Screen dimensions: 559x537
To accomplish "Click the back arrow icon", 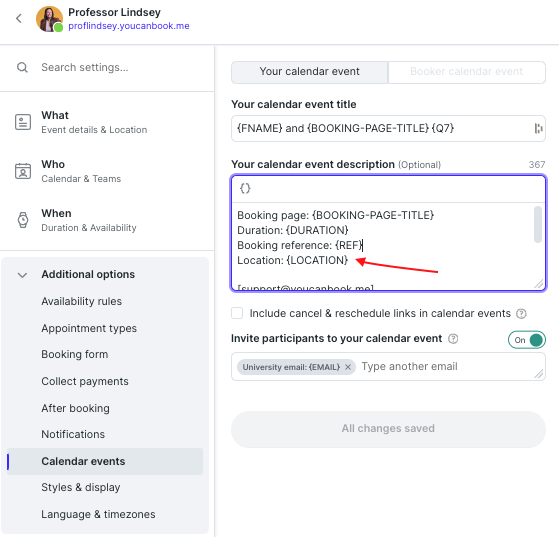I will (x=19, y=19).
